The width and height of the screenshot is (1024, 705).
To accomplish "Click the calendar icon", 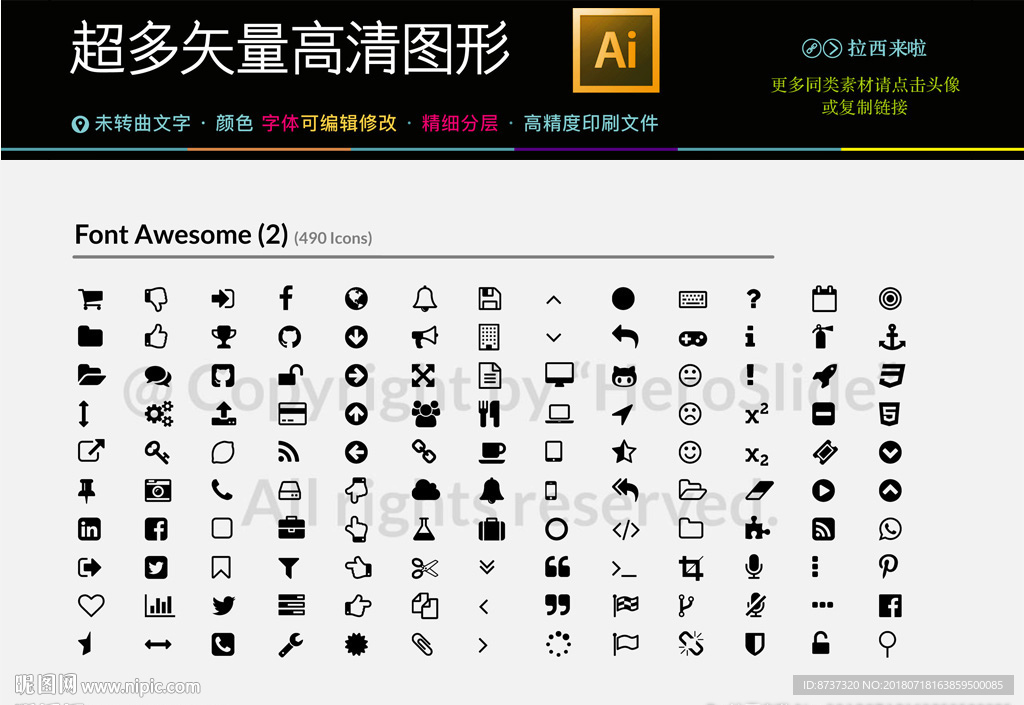I will (824, 299).
